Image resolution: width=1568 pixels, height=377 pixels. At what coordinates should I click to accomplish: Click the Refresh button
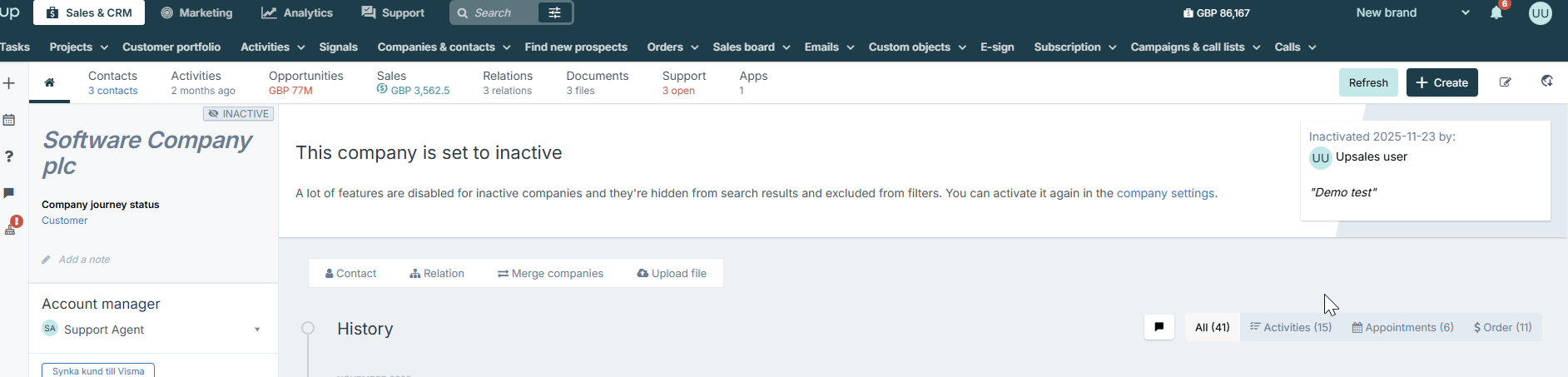click(x=1368, y=82)
